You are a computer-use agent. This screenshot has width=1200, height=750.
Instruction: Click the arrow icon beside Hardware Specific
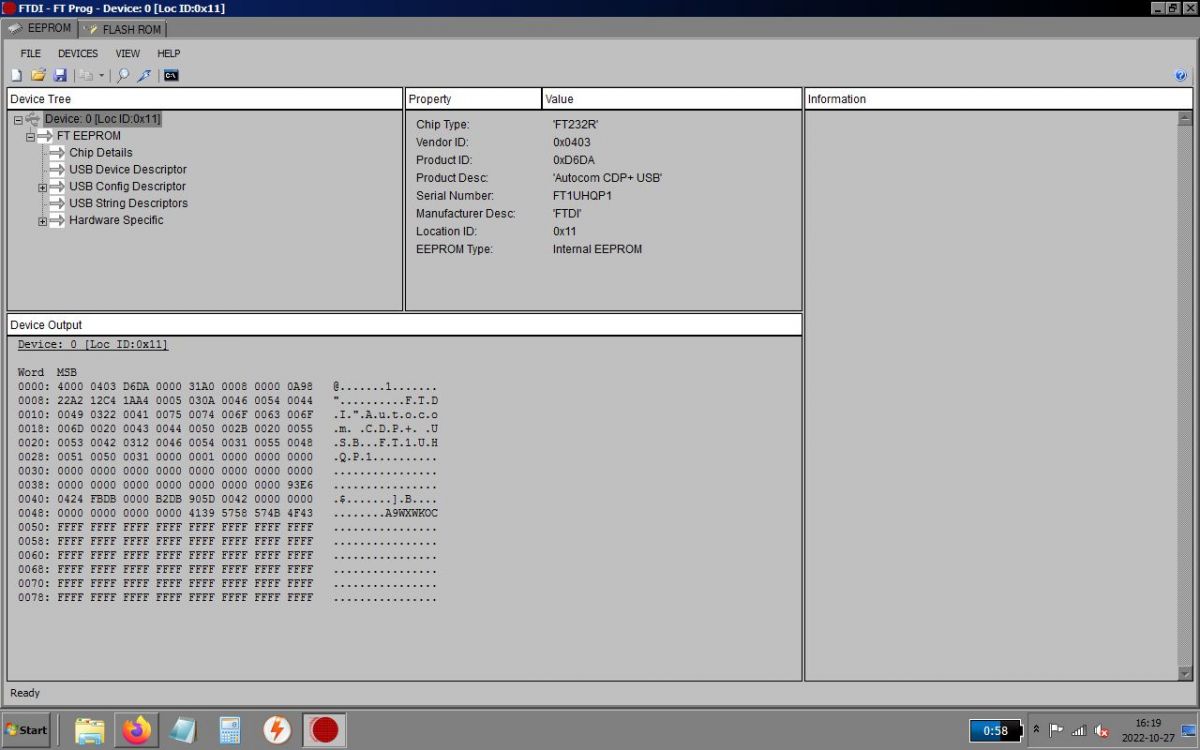point(57,221)
